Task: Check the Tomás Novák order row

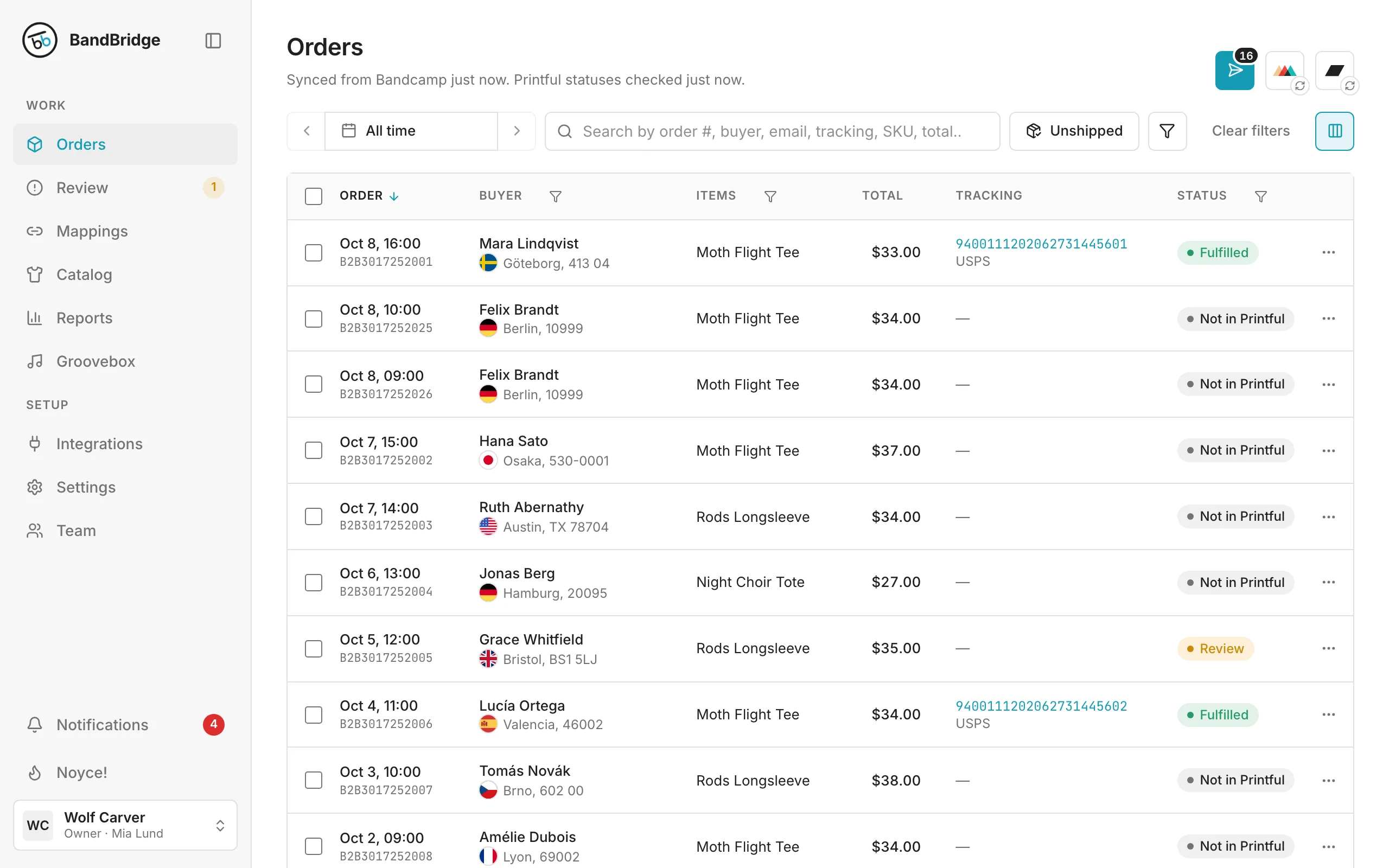Action: (314, 780)
